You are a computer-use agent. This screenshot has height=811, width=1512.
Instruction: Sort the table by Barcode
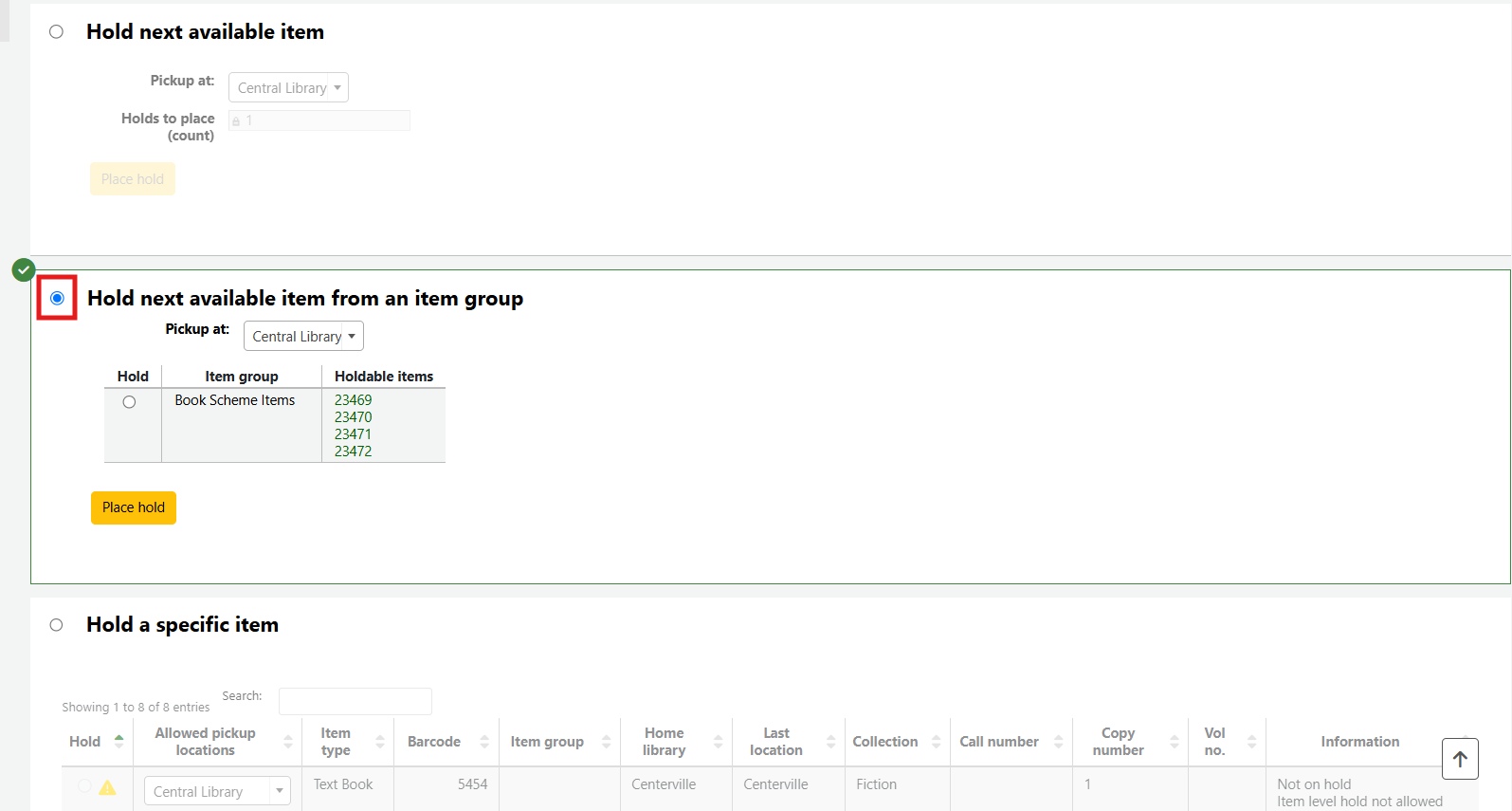446,742
